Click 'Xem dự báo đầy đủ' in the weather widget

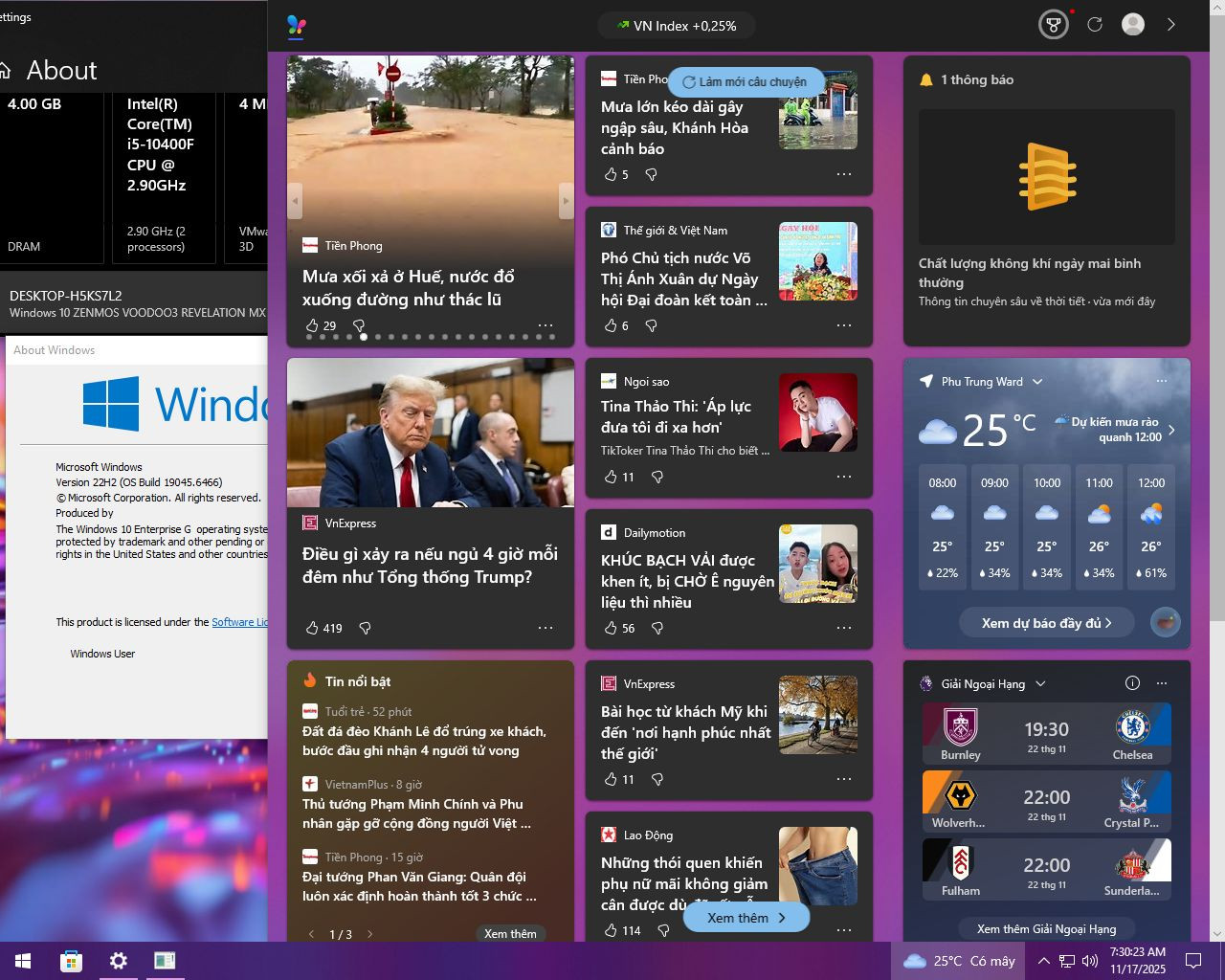pyautogui.click(x=1046, y=622)
